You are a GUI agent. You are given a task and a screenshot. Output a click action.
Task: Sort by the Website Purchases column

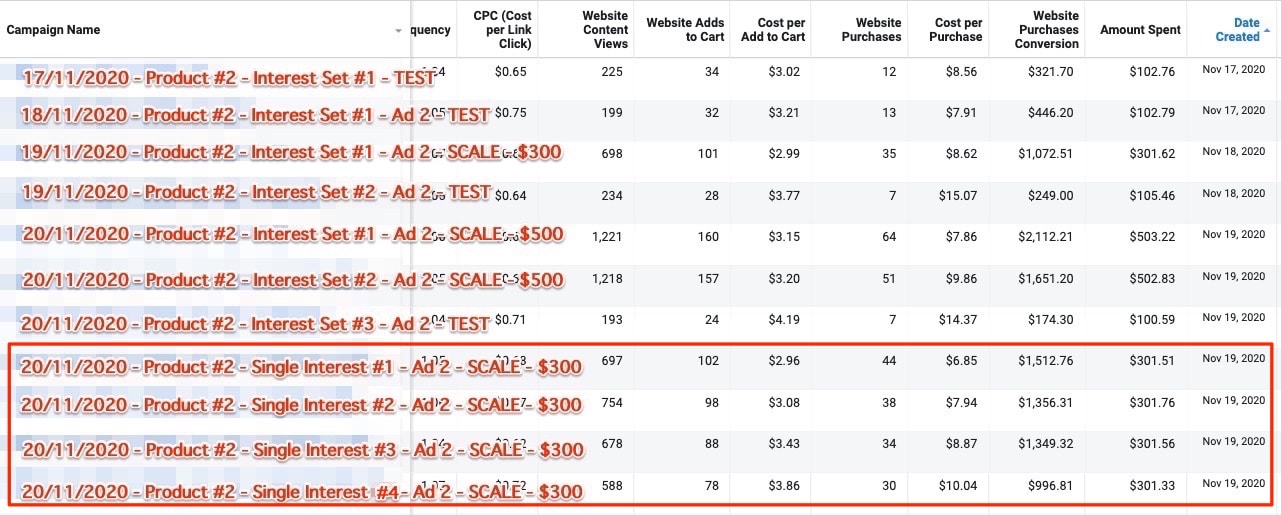[x=871, y=30]
